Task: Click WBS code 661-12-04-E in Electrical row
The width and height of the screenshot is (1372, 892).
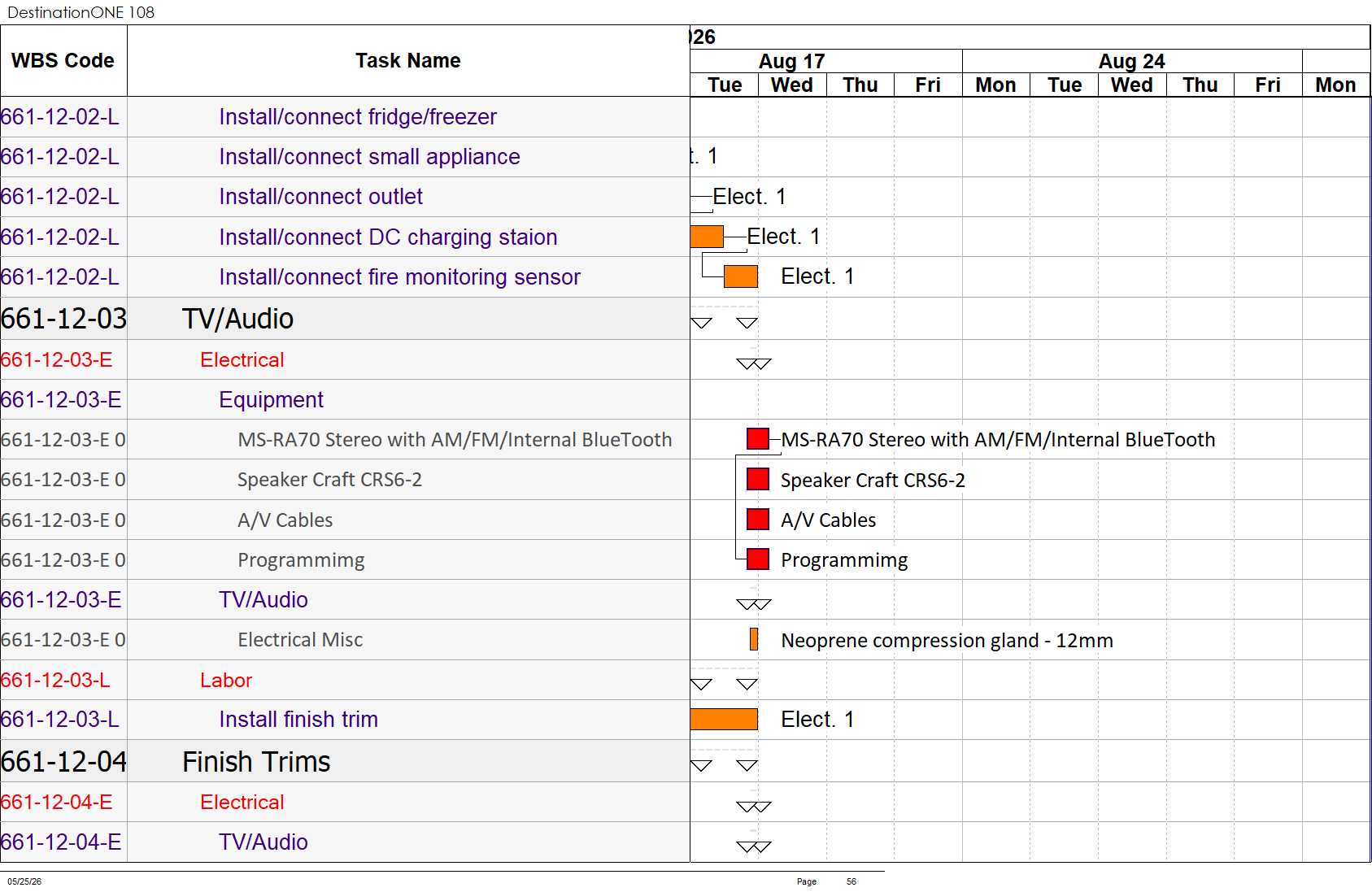Action: coord(56,803)
